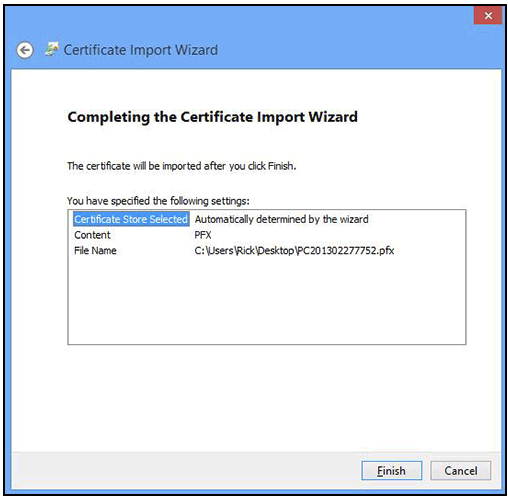
Task: Cancel the certificate import
Action: [461, 471]
